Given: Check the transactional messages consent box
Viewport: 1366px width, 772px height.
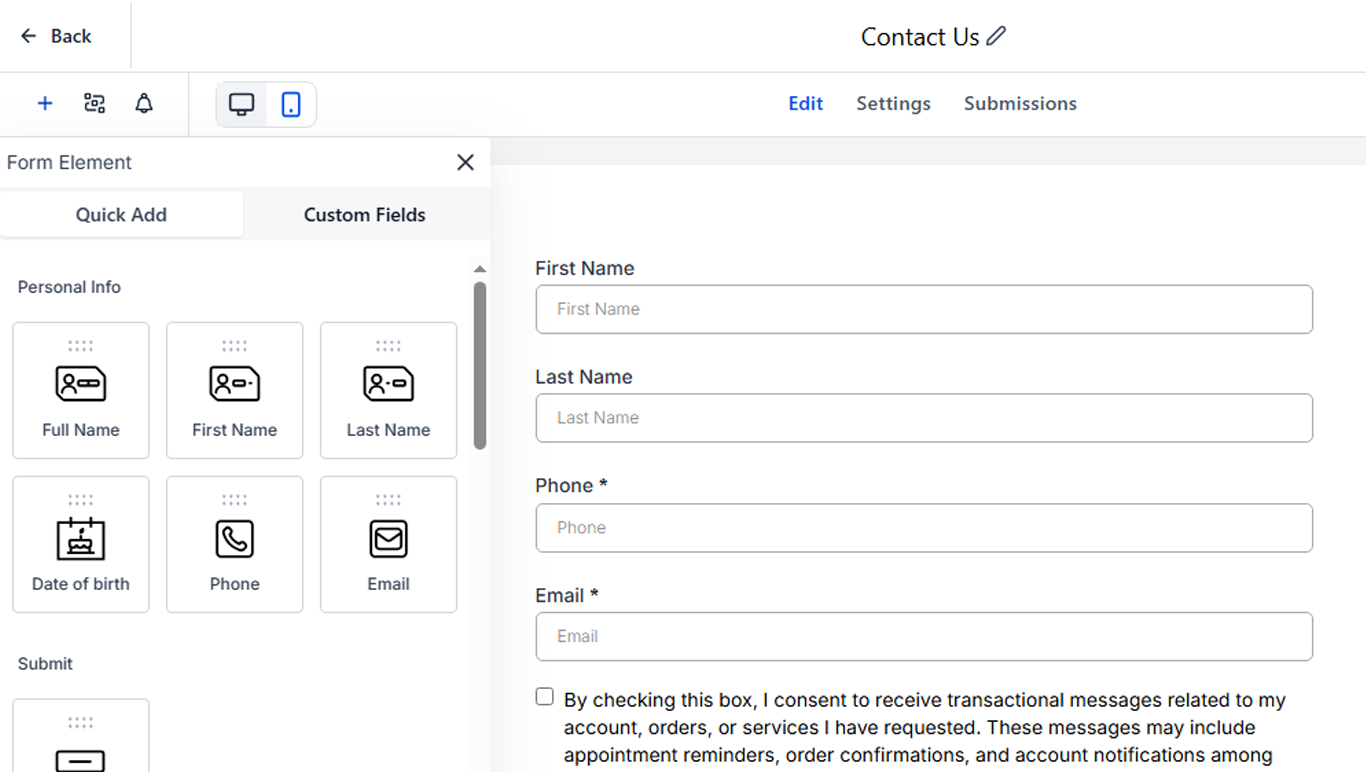Looking at the screenshot, I should click(545, 697).
